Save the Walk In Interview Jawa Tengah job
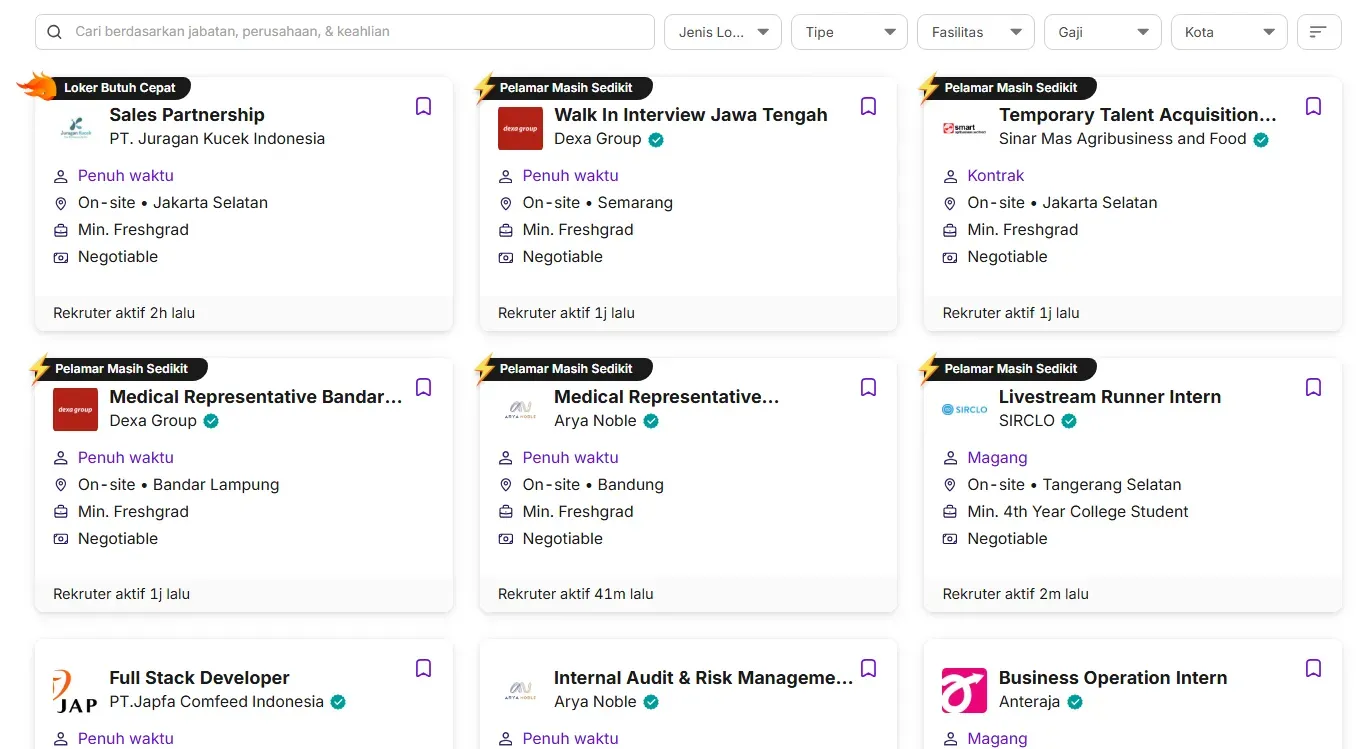The height and width of the screenshot is (749, 1371). click(868, 107)
